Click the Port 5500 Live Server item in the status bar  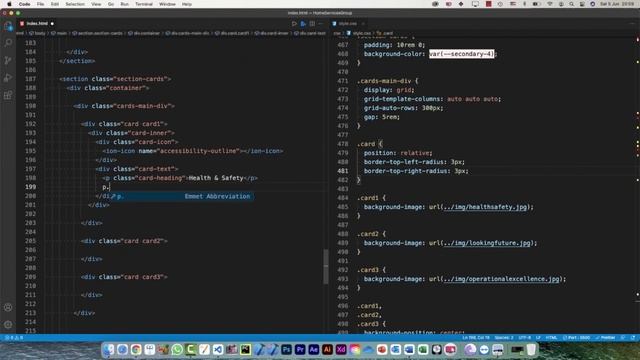coord(576,338)
